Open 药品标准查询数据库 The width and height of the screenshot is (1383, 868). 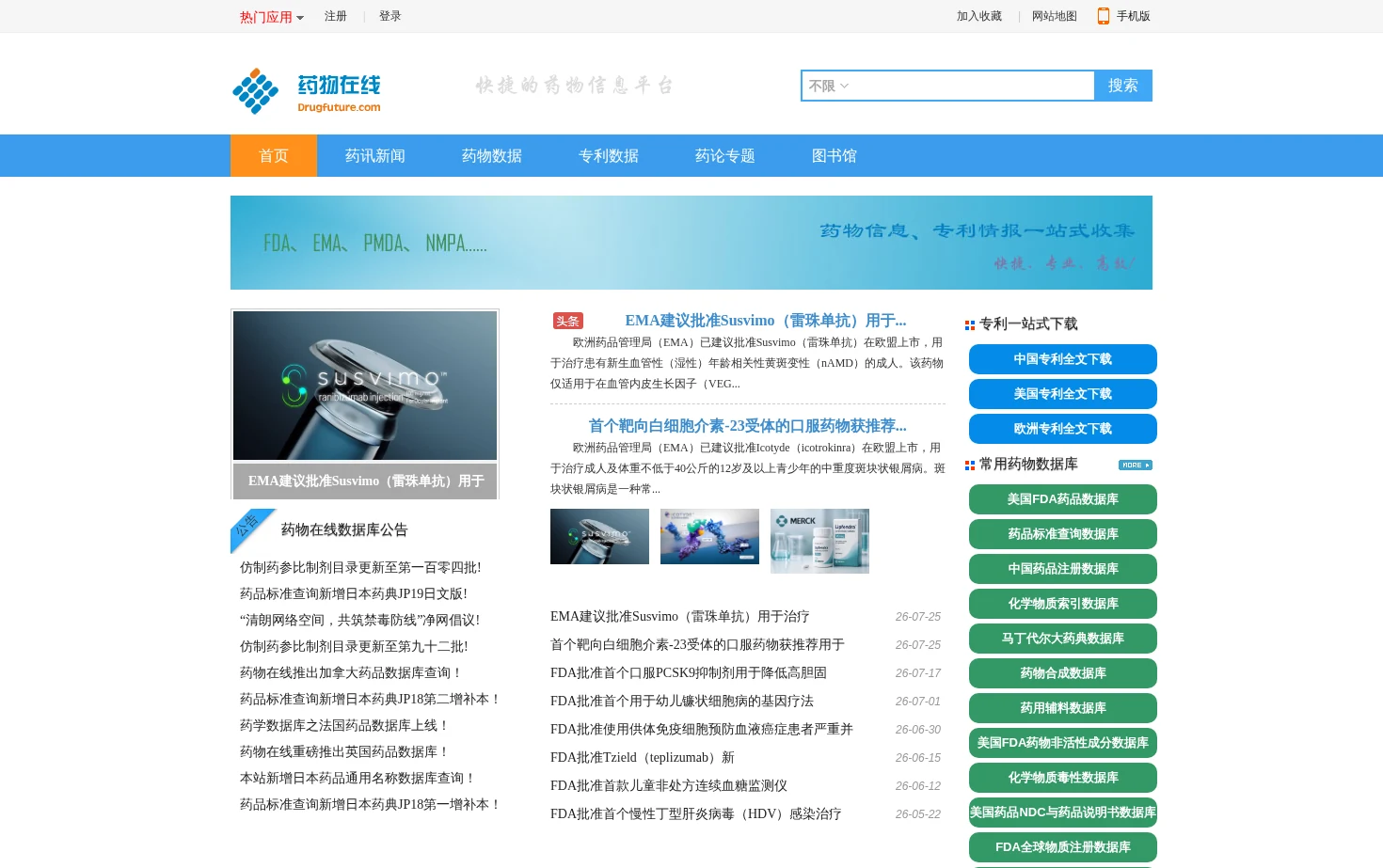tap(1063, 534)
